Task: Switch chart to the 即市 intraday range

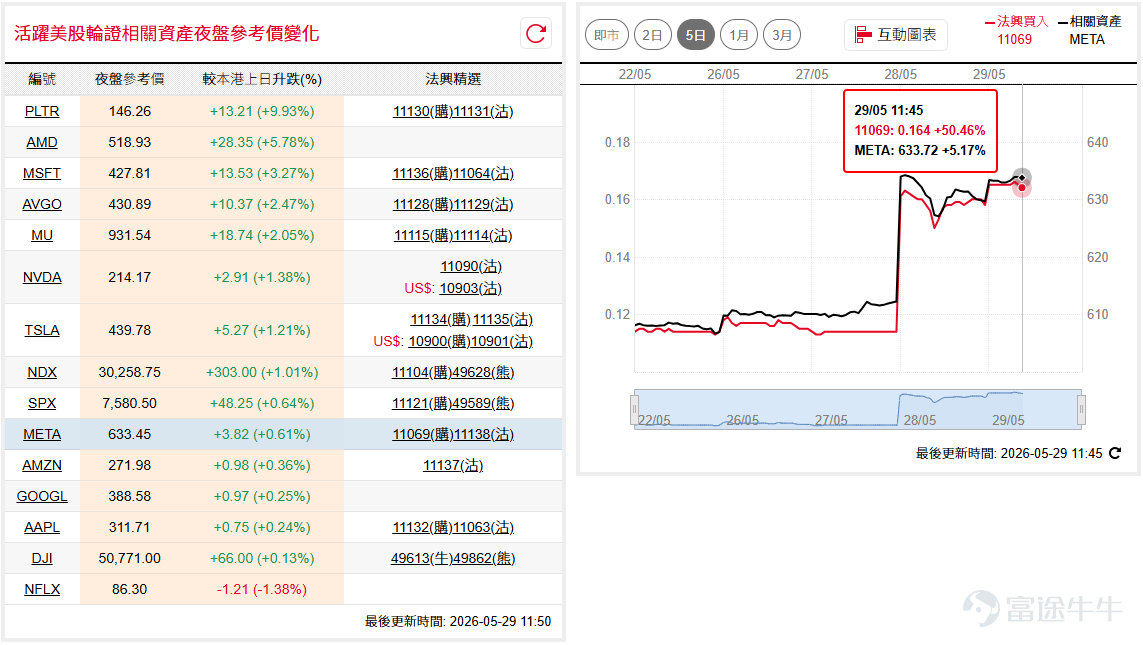Action: 606,35
